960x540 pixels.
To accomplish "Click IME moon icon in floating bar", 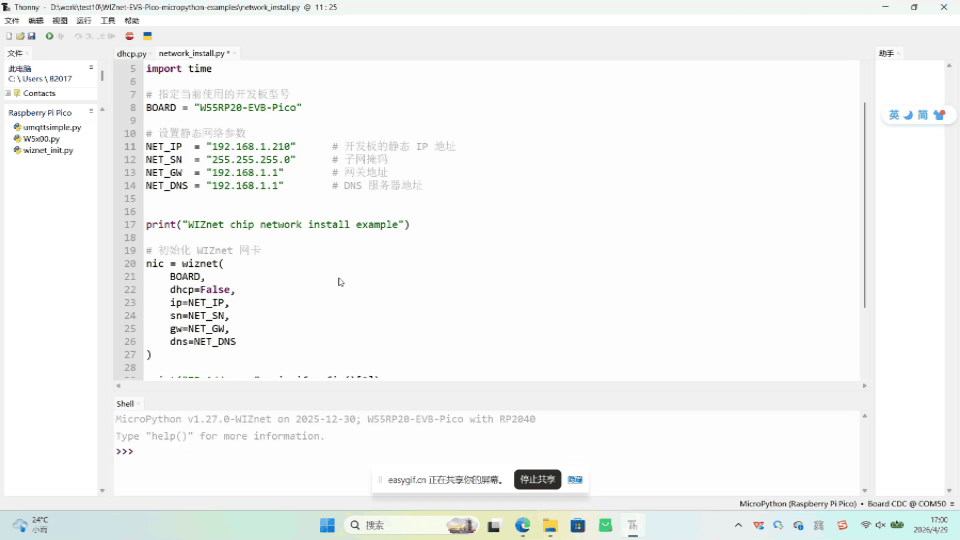I will pos(909,115).
